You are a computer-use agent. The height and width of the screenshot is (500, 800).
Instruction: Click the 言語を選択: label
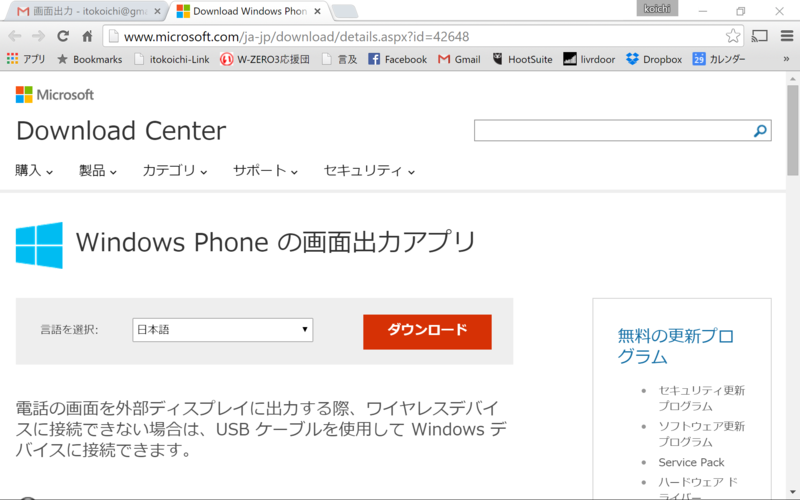click(69, 330)
